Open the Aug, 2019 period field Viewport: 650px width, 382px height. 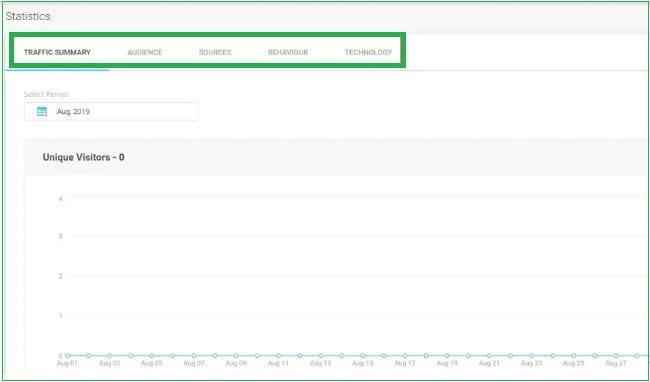coord(111,111)
